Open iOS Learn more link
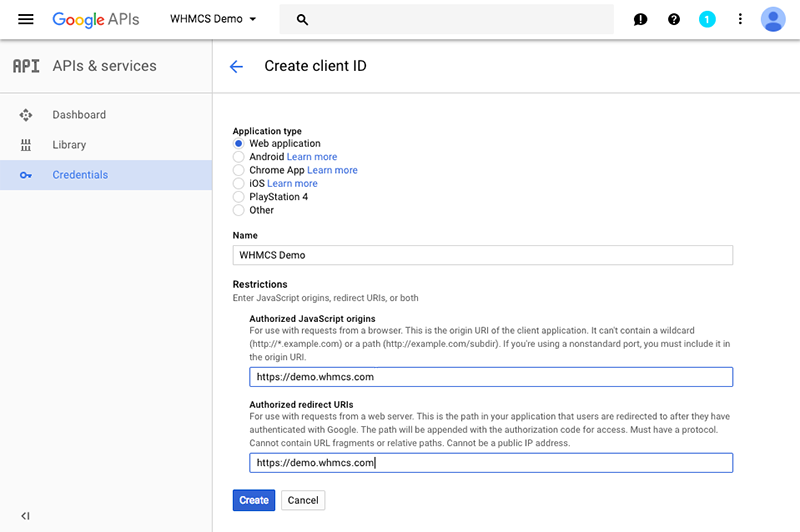The height and width of the screenshot is (532, 800). click(x=292, y=183)
